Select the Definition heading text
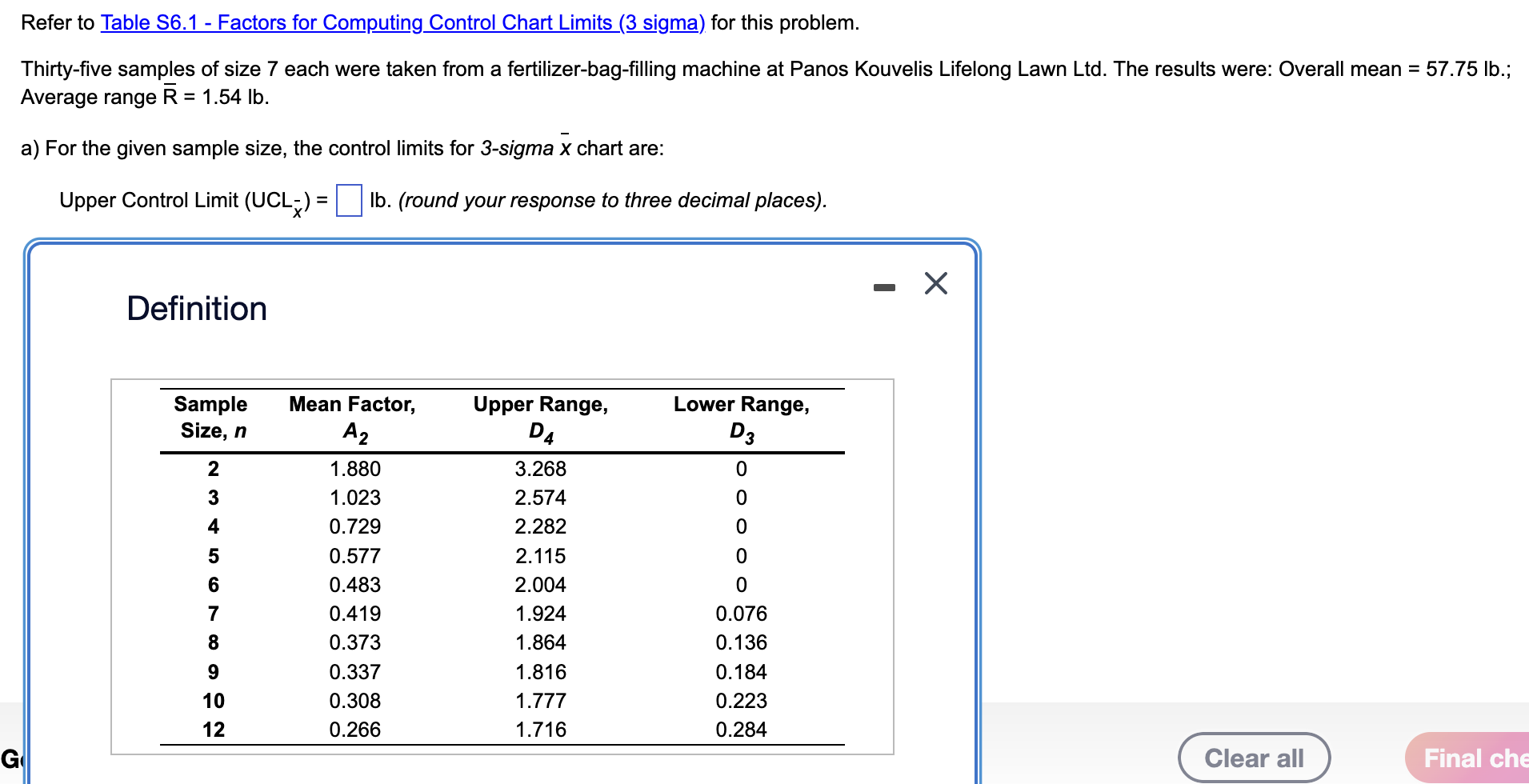This screenshot has height=784, width=1529. pos(197,309)
